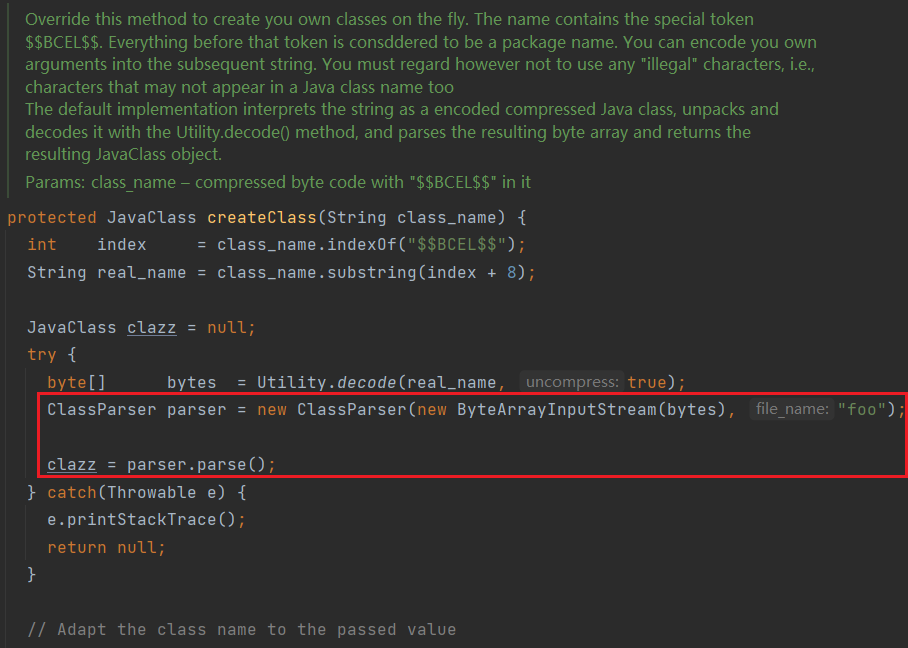
Task: Click the protected keyword in method signature
Action: [x=52, y=217]
